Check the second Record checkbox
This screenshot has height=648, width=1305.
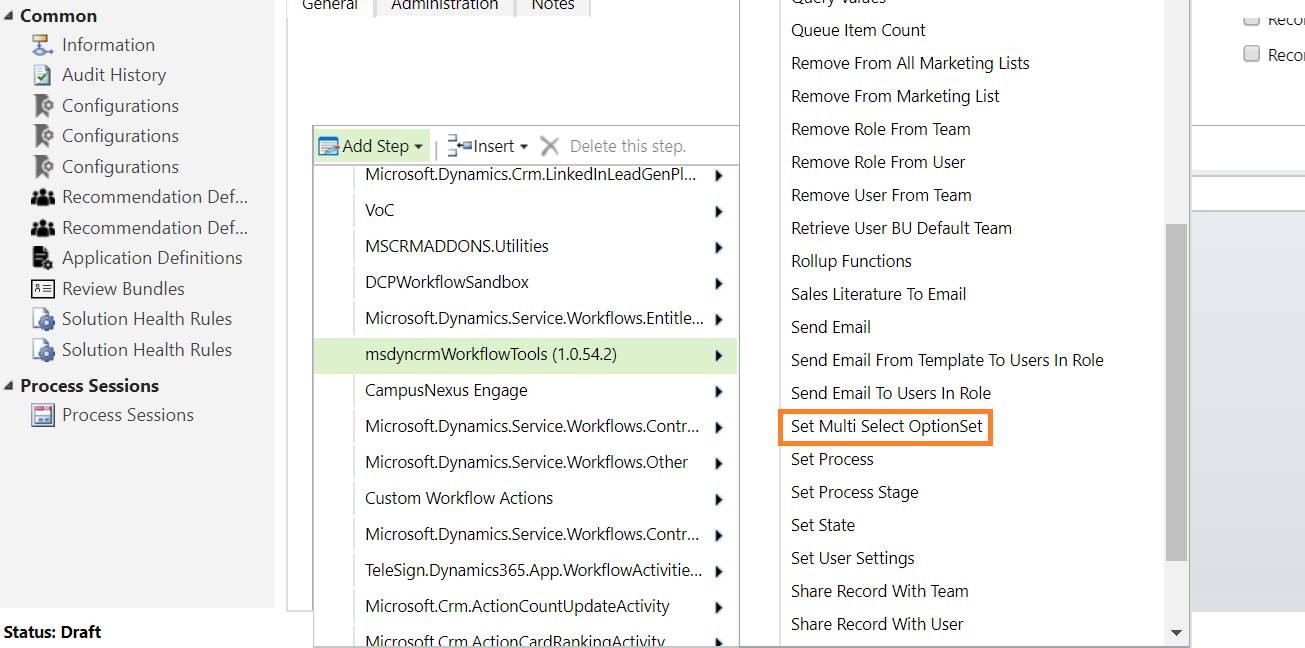point(1251,54)
